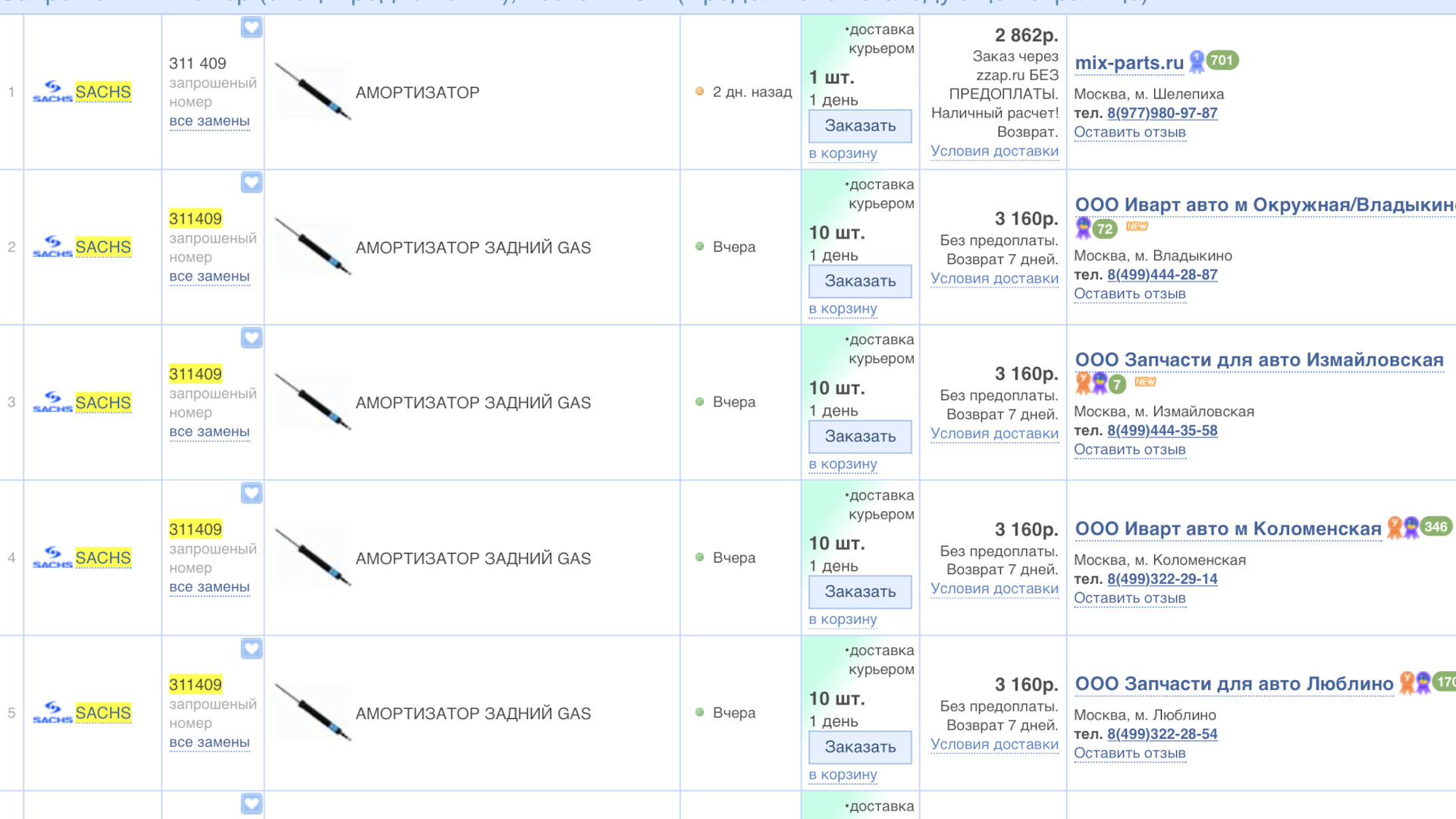The width and height of the screenshot is (1456, 819).
Task: Click the 72 rating badge under Иварт Окружная
Action: click(x=1105, y=229)
